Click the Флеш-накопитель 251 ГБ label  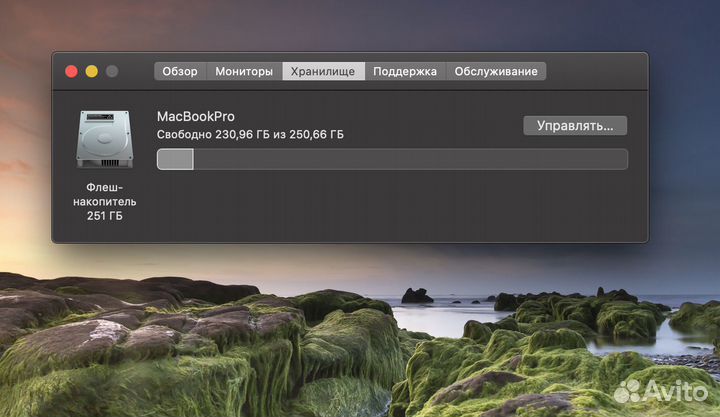point(105,202)
